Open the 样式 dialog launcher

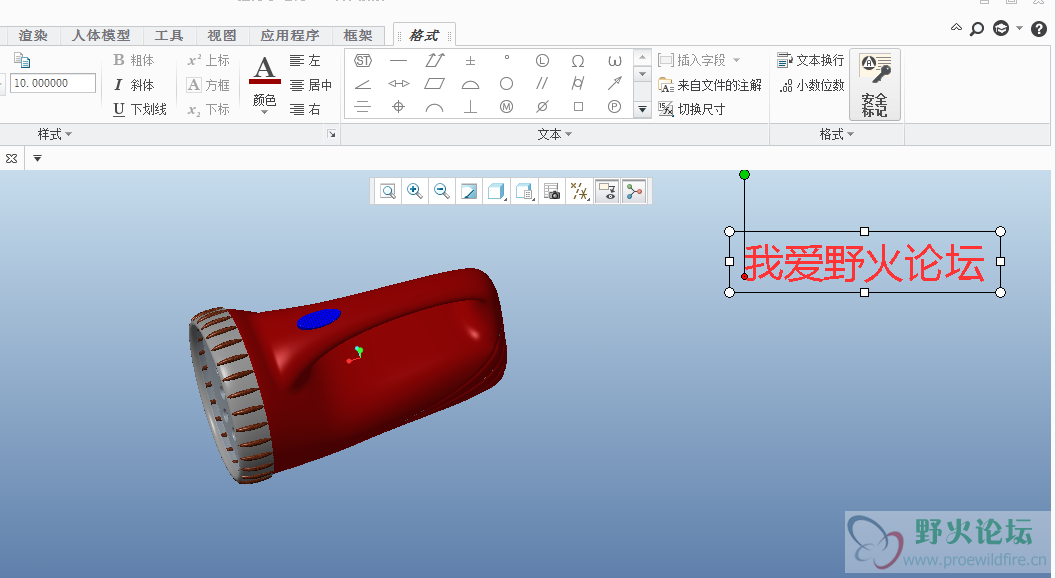click(331, 134)
